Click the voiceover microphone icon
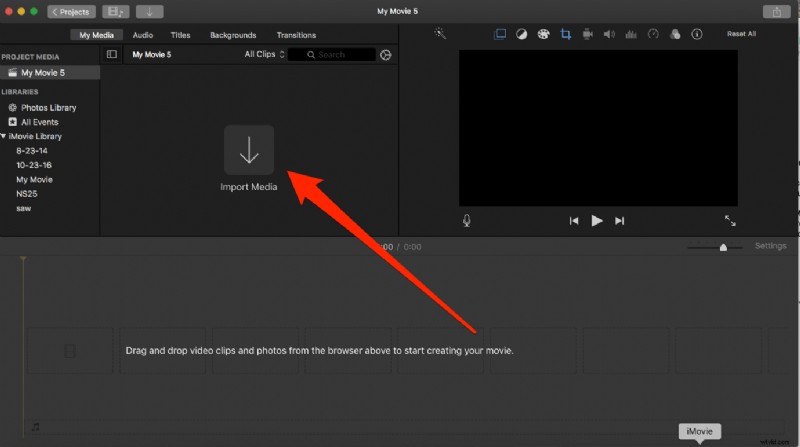The image size is (800, 447). pyautogui.click(x=466, y=220)
